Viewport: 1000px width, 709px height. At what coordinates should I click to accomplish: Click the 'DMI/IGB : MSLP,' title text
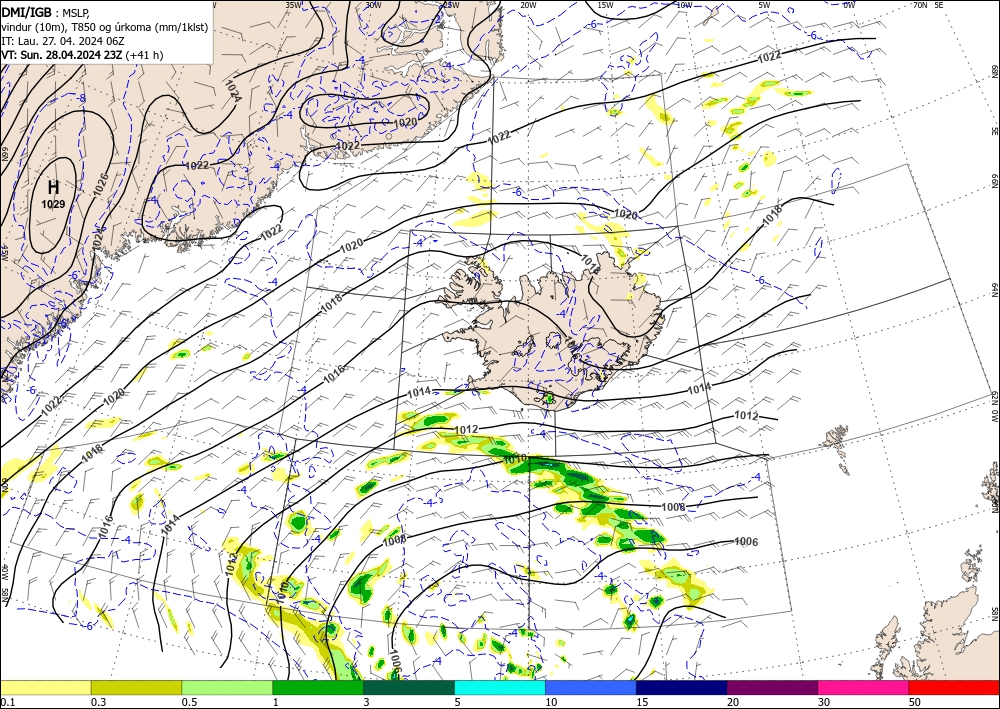46,11
